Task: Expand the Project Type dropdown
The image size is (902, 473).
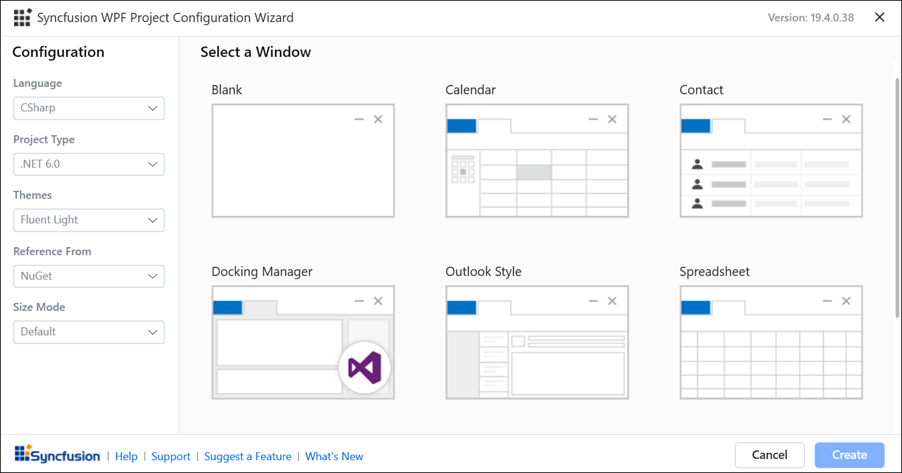Action: point(89,164)
